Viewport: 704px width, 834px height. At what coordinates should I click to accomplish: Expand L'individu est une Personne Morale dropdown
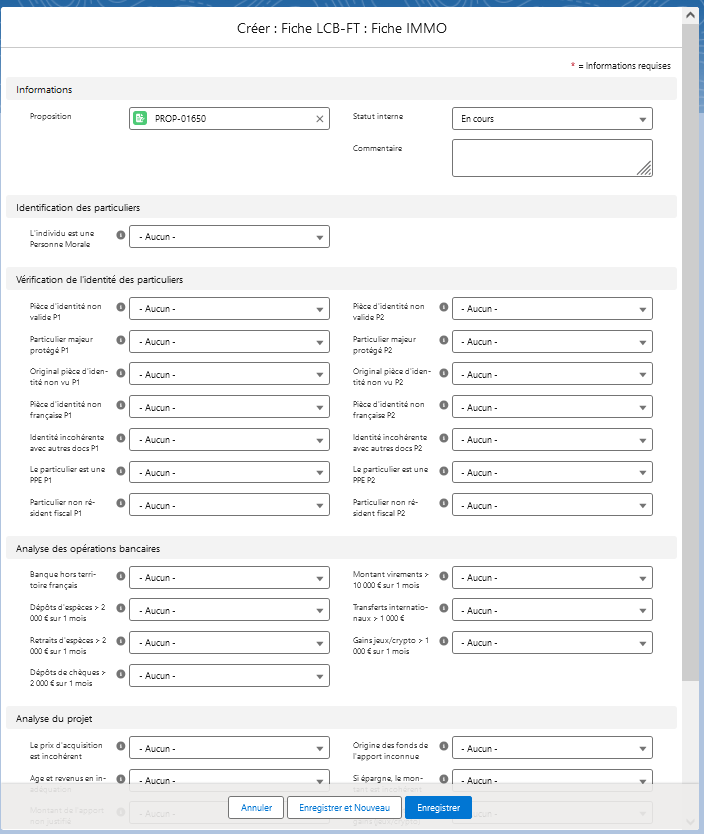point(229,237)
